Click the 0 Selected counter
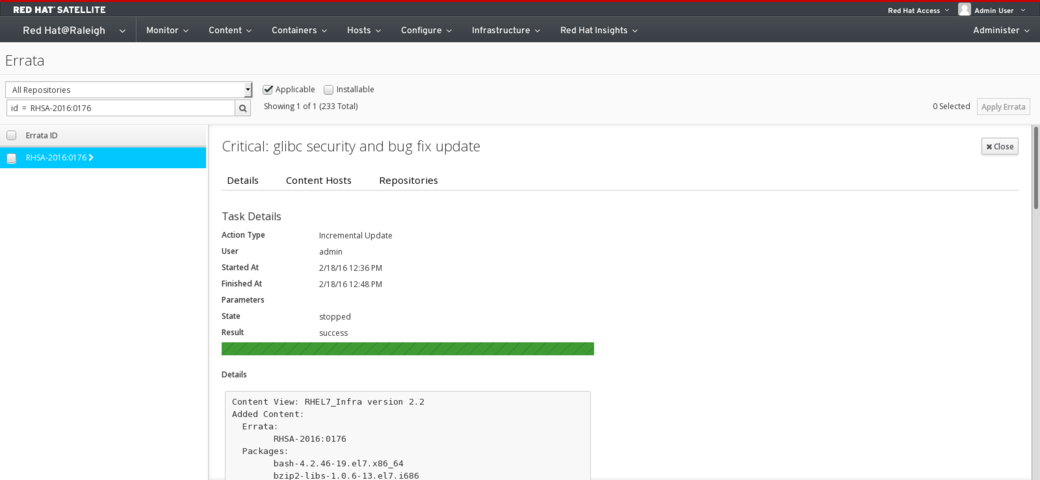The height and width of the screenshot is (480, 1040). pyautogui.click(x=951, y=106)
